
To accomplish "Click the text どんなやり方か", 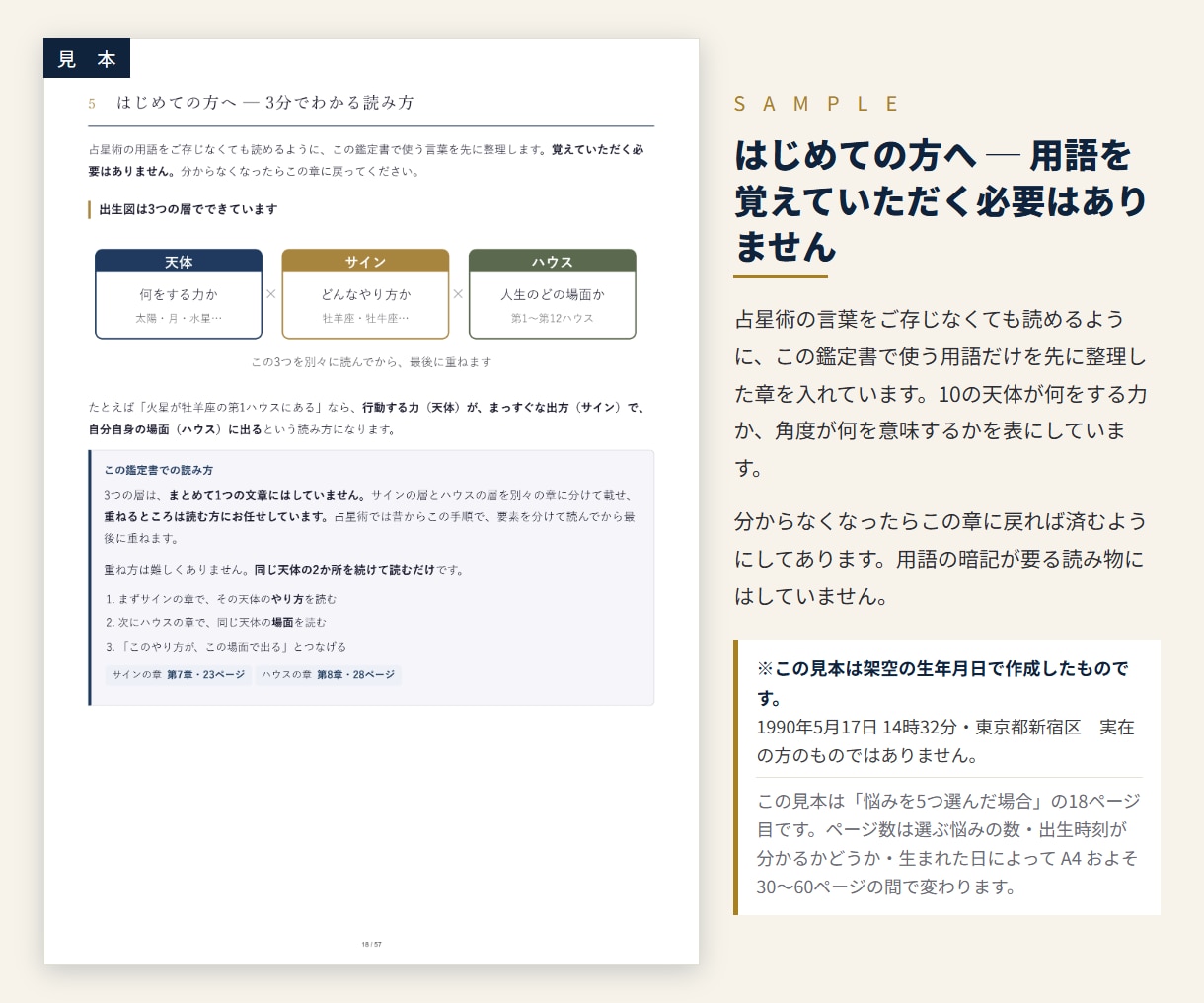I will (365, 294).
